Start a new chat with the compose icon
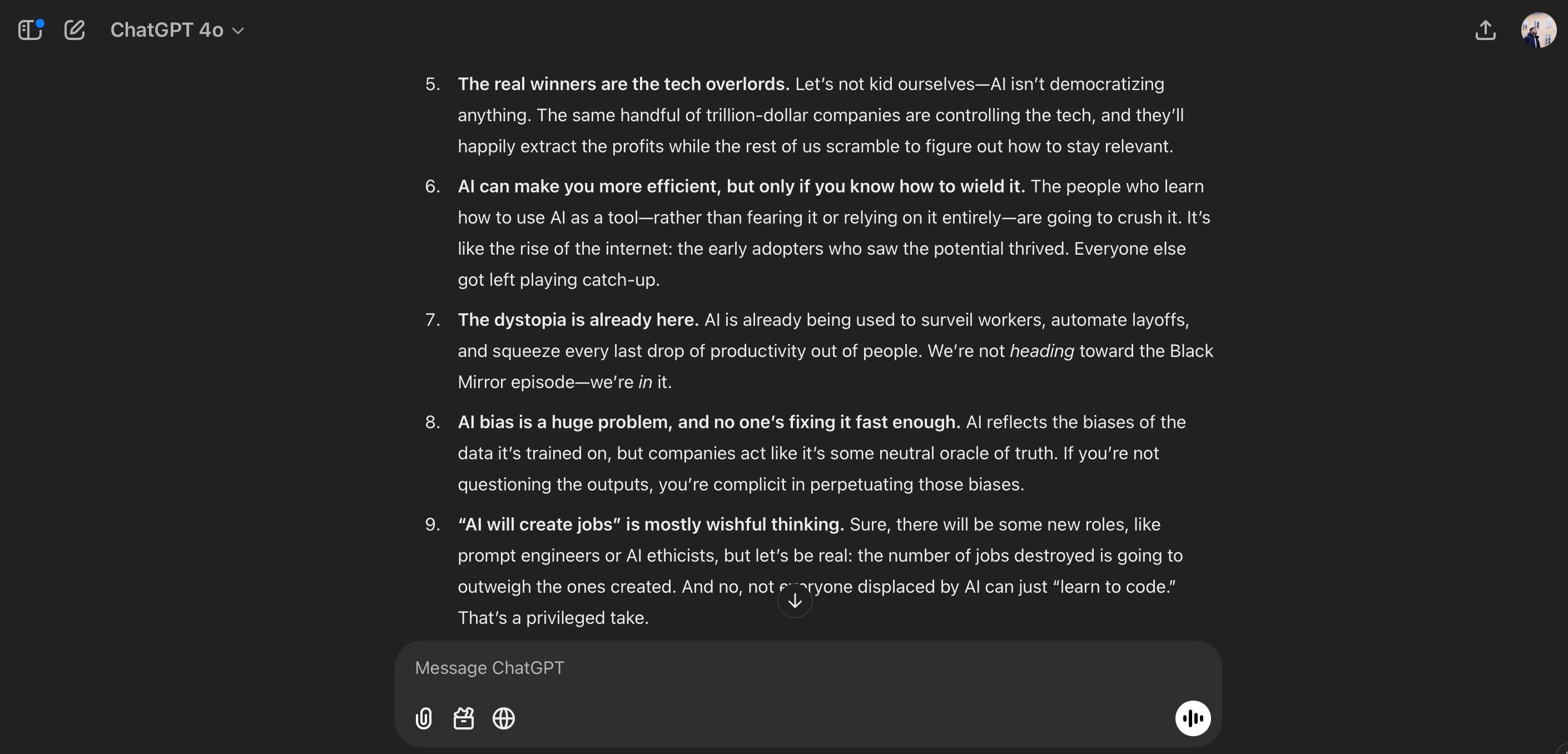Screen dimensions: 1568x754 pos(75,30)
